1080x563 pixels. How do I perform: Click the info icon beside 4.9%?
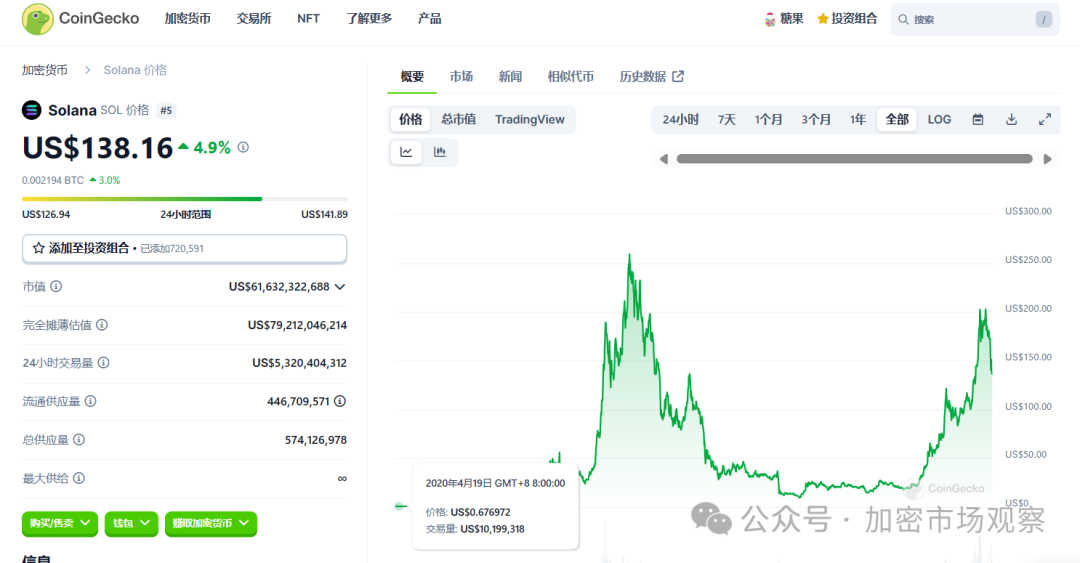pyautogui.click(x=243, y=147)
